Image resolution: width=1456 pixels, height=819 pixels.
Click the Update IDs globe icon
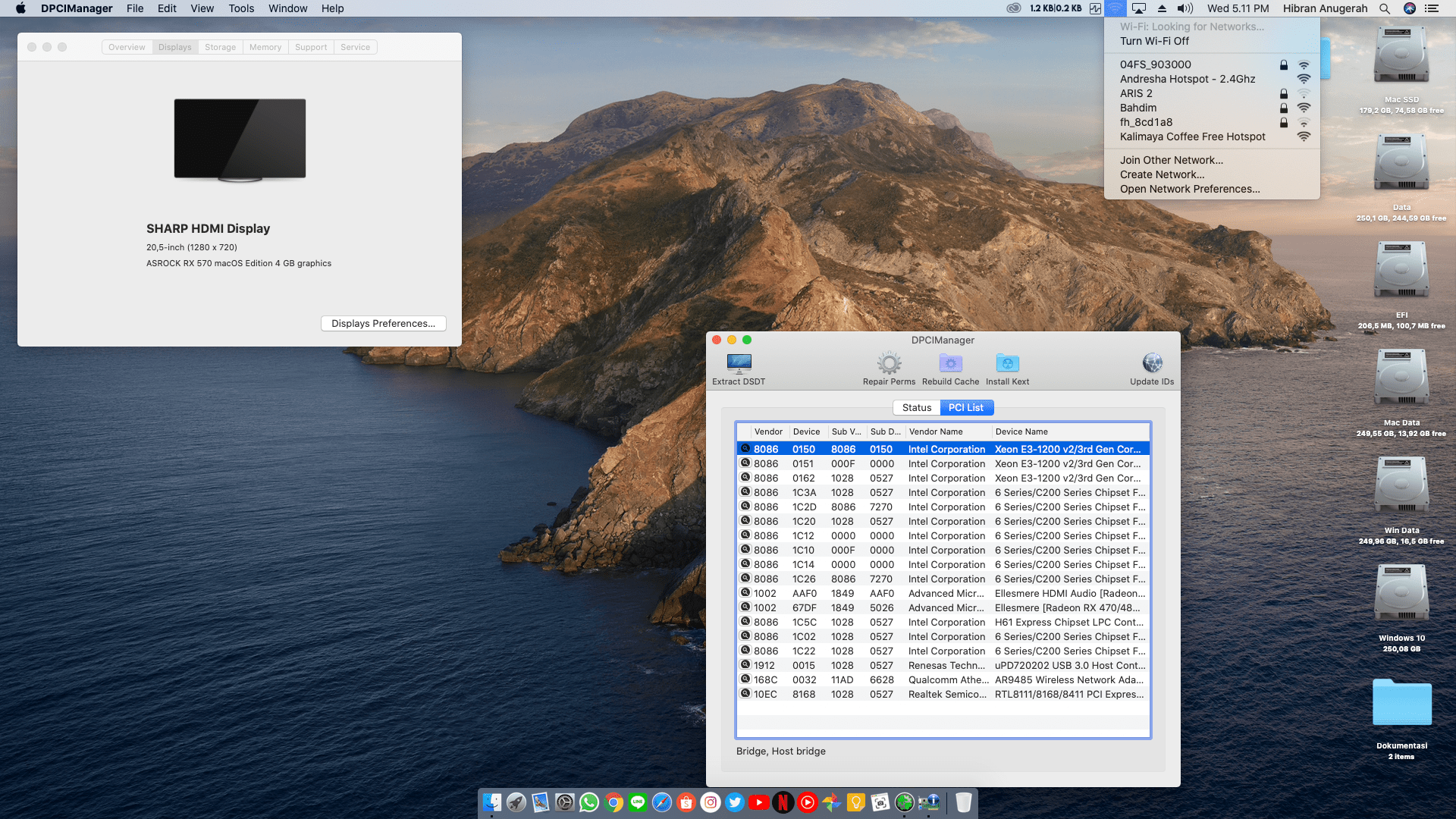1151,363
